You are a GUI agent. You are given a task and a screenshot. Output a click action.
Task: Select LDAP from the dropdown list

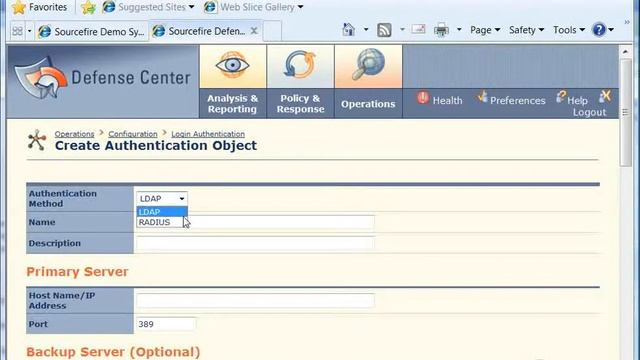pos(162,212)
